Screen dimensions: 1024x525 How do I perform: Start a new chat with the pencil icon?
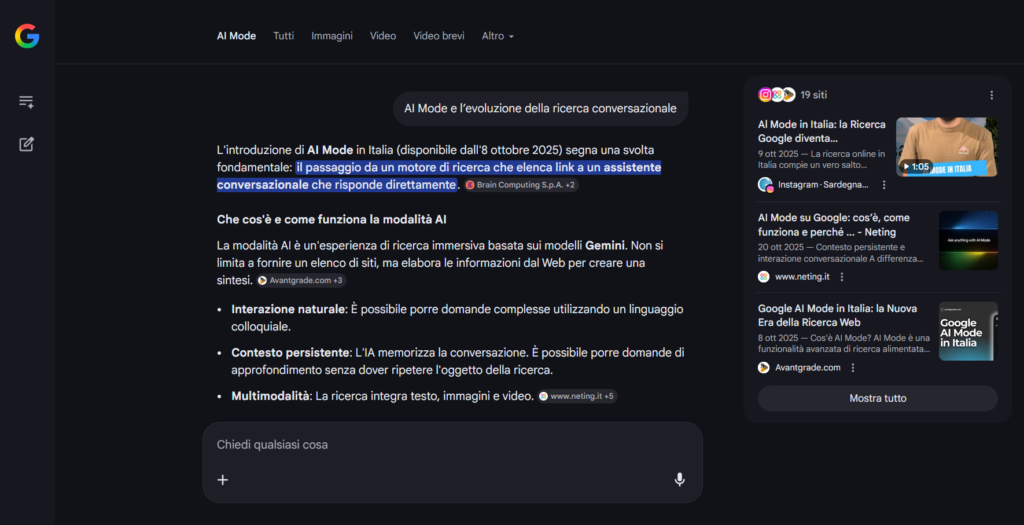click(26, 144)
